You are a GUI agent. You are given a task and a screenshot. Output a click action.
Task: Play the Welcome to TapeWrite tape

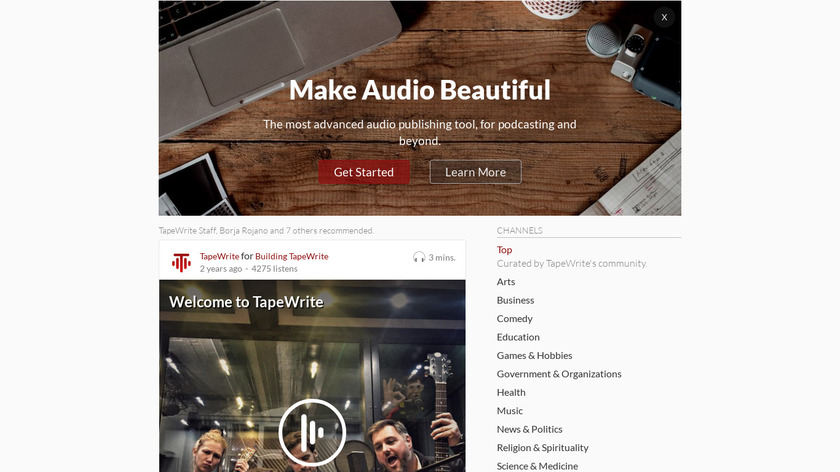point(312,432)
